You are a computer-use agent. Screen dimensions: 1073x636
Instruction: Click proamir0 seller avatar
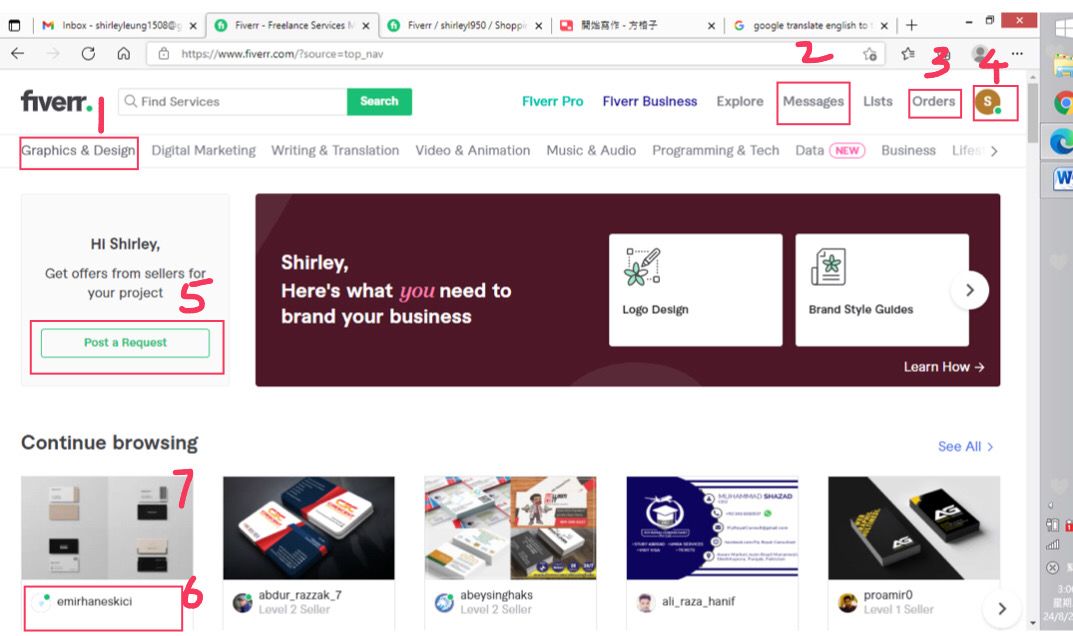[x=847, y=602]
